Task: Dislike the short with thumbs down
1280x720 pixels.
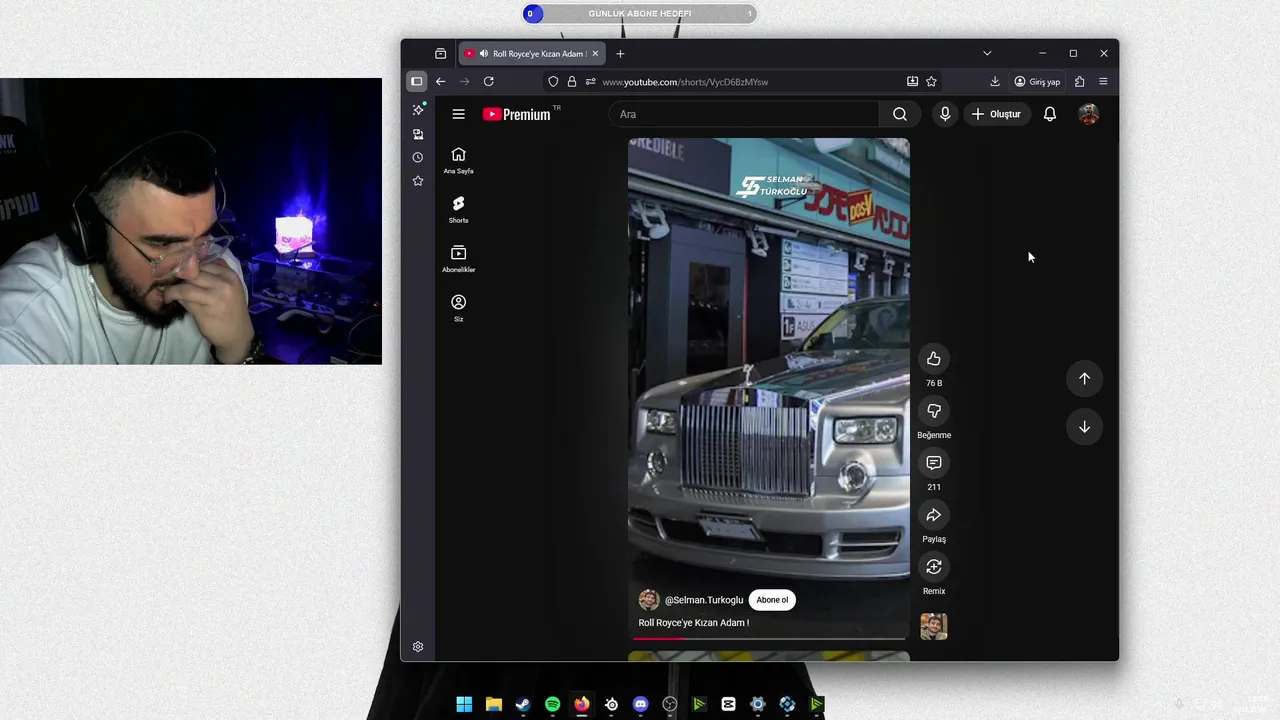Action: (934, 411)
